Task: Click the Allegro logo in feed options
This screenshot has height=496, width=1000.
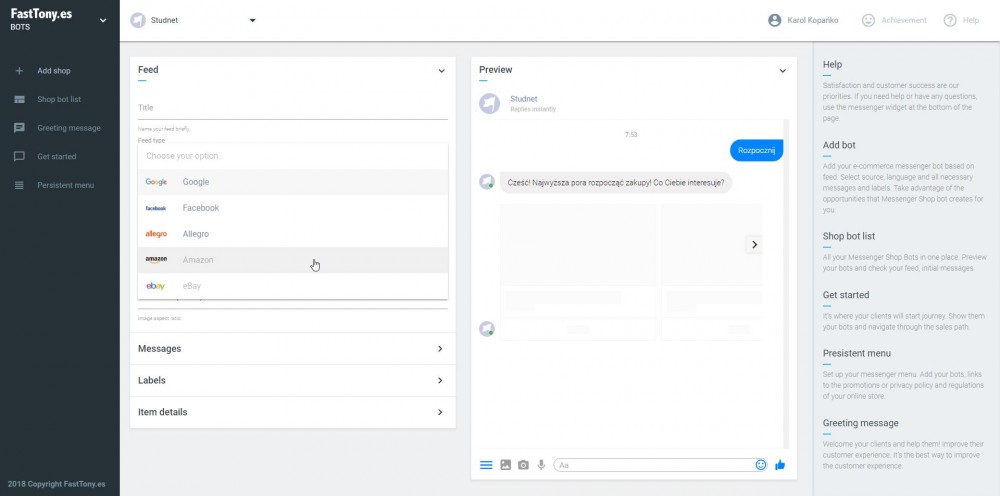Action: (156, 234)
